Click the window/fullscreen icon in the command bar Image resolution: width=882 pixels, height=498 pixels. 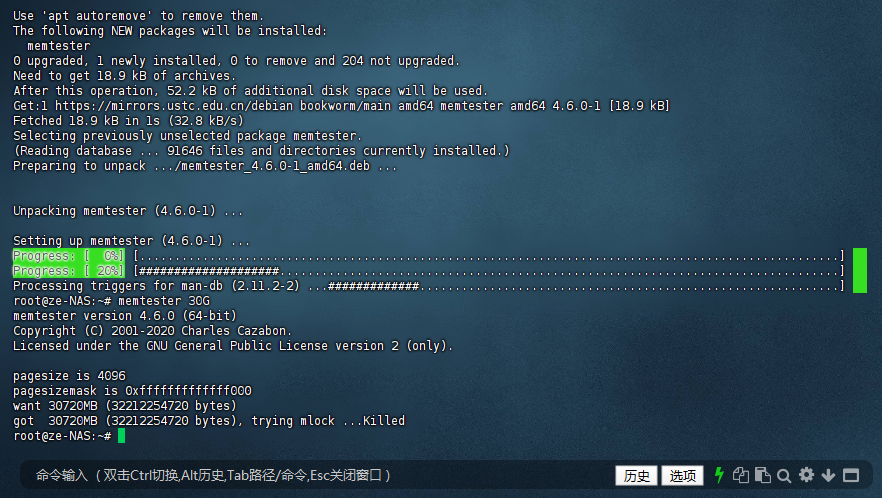tap(850, 475)
